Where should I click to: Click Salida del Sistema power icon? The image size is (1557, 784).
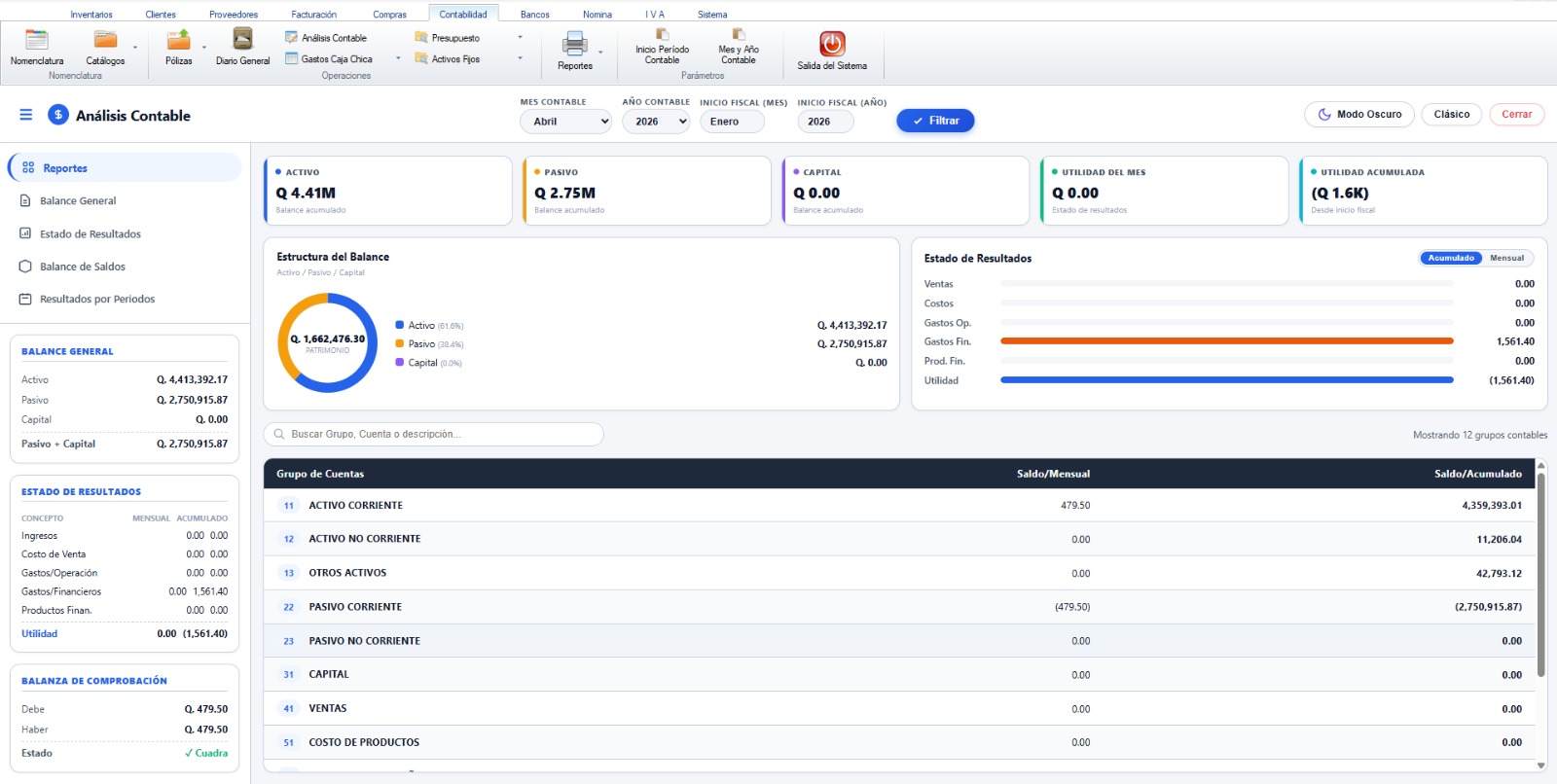tap(832, 44)
